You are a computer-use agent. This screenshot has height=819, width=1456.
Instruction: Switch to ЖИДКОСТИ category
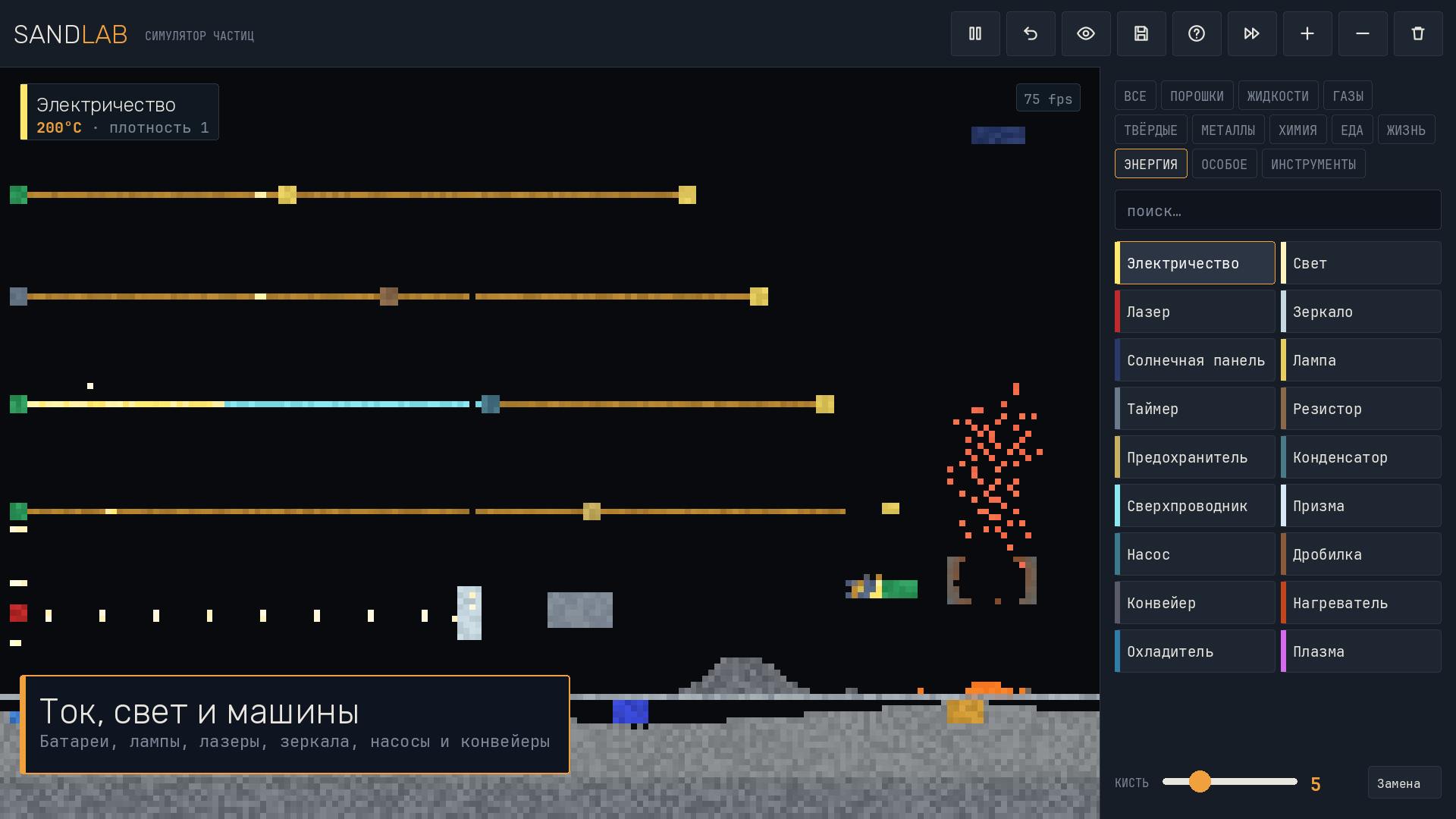1278,96
